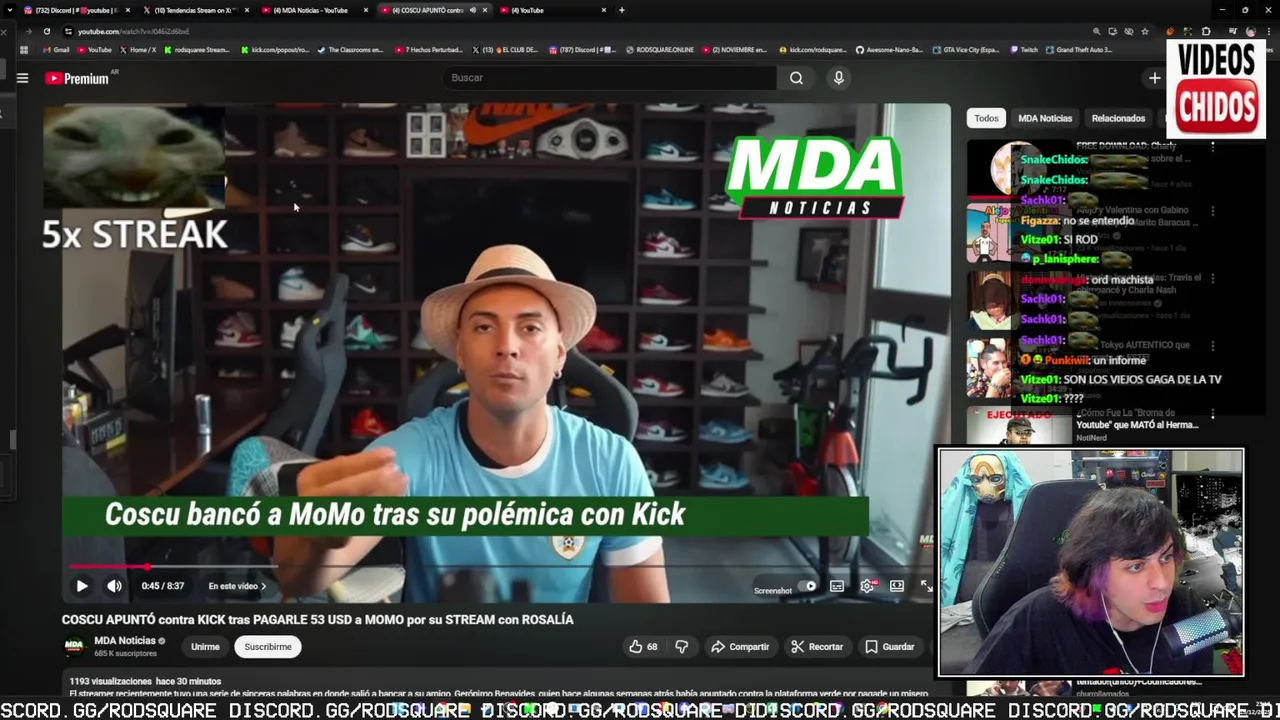This screenshot has width=1280, height=720.
Task: Take a frame with Screenshot button
Action: (x=772, y=591)
